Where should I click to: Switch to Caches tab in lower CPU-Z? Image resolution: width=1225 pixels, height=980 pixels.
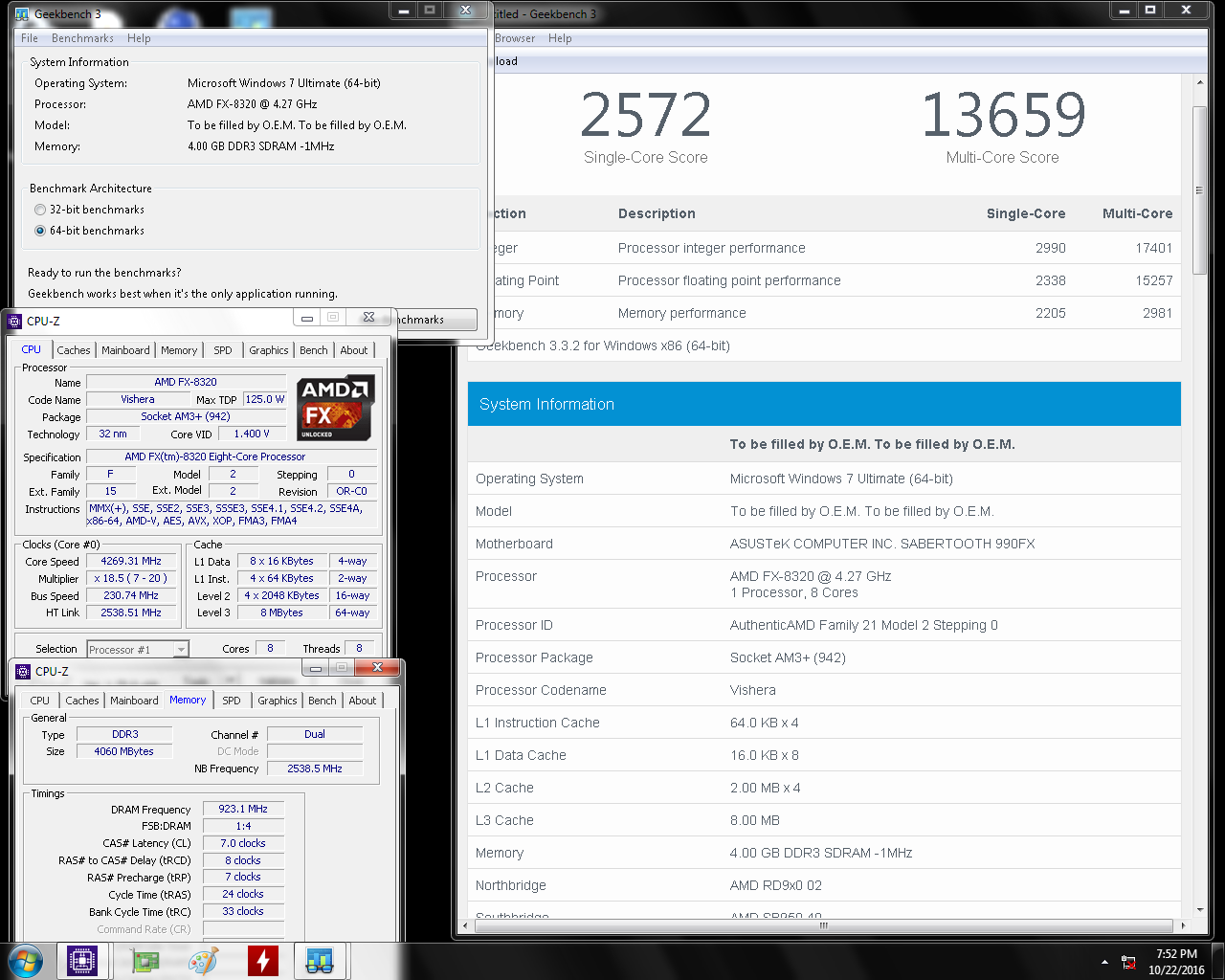point(82,701)
